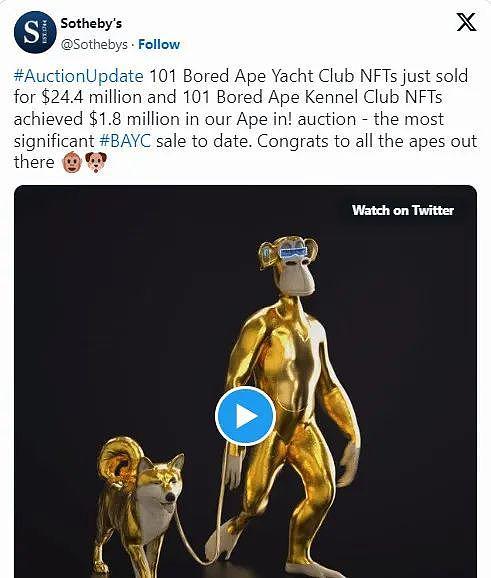This screenshot has width=491, height=578.
Task: Open the #BAYC hashtag
Action: click(x=125, y=141)
